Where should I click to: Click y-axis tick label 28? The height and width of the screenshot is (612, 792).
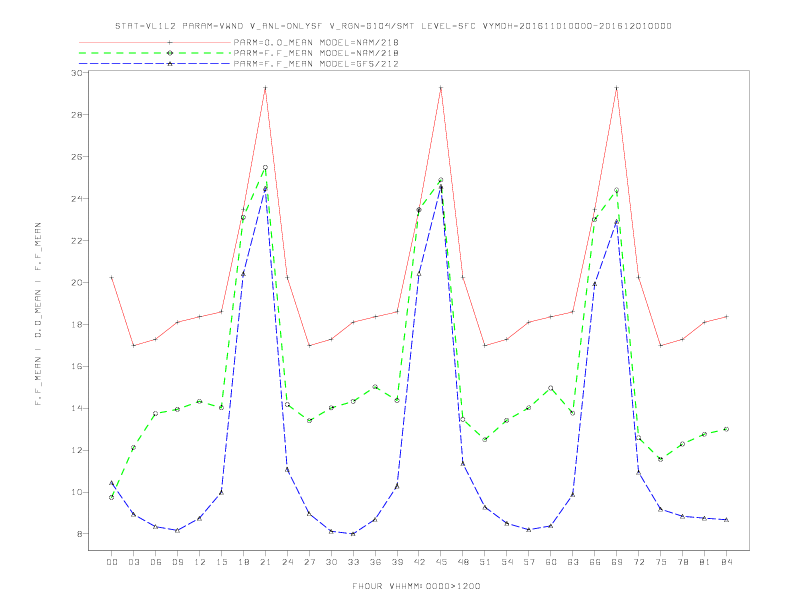[77, 115]
